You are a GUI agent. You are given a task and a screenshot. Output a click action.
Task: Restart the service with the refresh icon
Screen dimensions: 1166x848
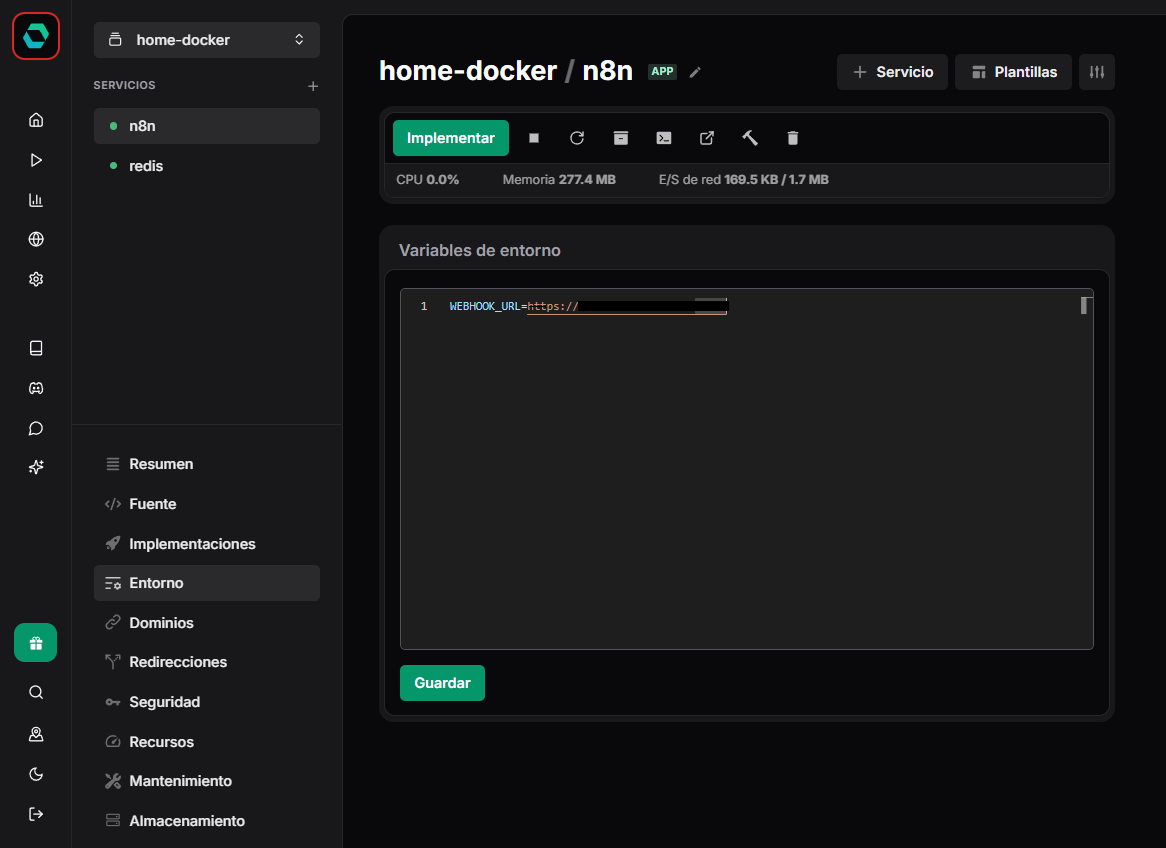[577, 138]
